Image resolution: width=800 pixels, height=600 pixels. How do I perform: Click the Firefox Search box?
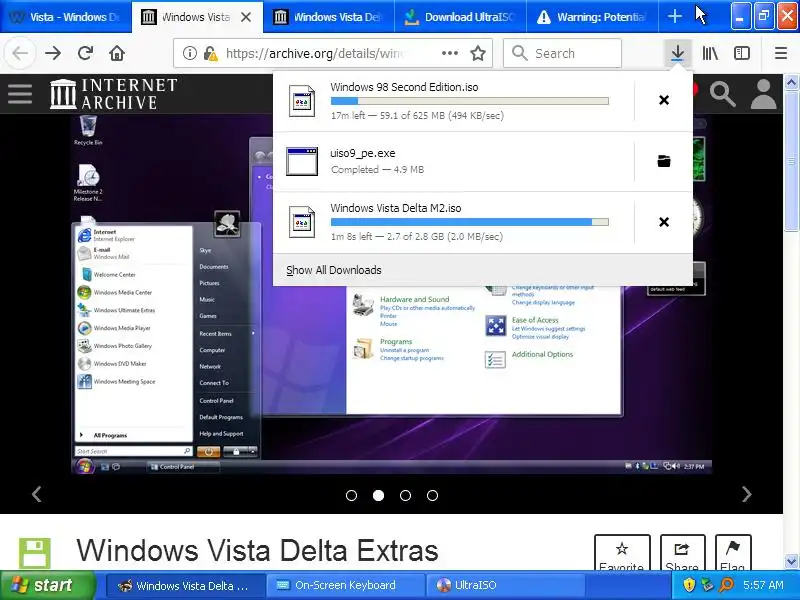point(562,53)
